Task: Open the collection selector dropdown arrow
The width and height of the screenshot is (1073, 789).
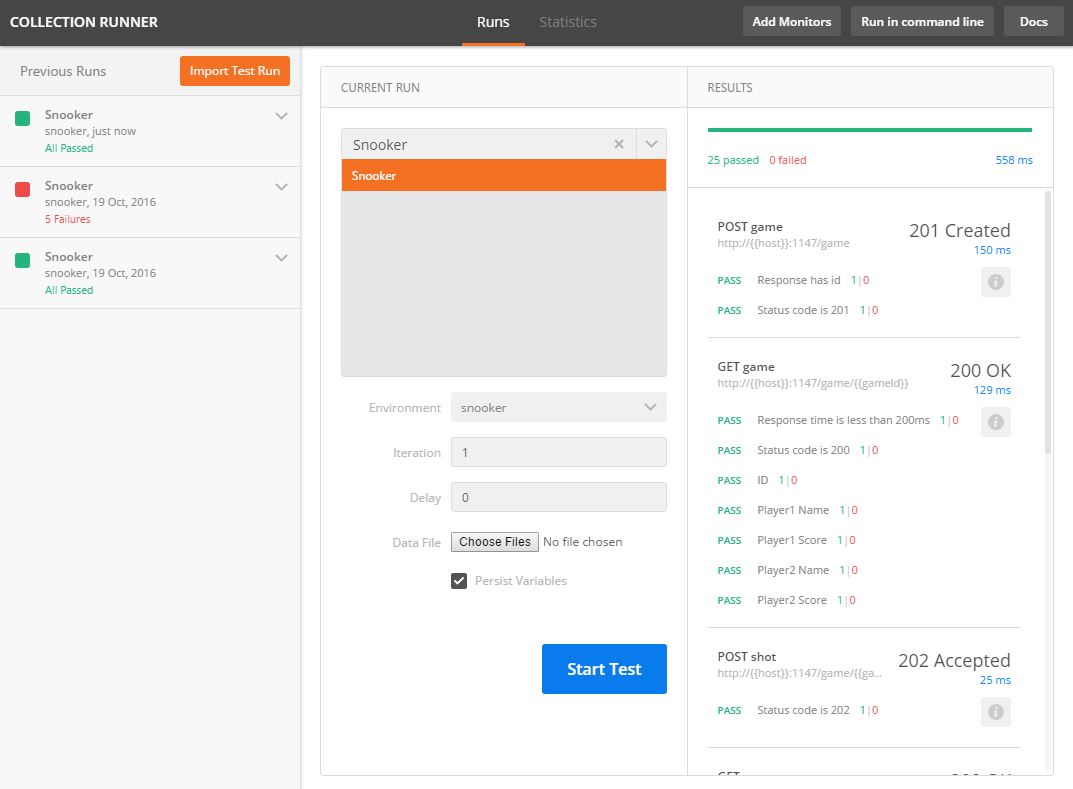Action: [x=651, y=144]
